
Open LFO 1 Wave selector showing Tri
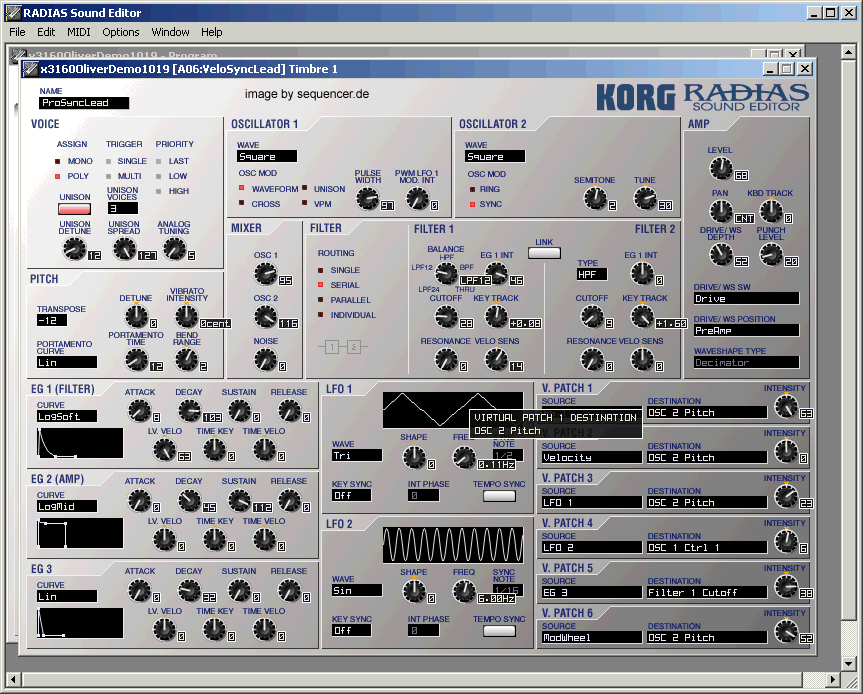pos(357,455)
